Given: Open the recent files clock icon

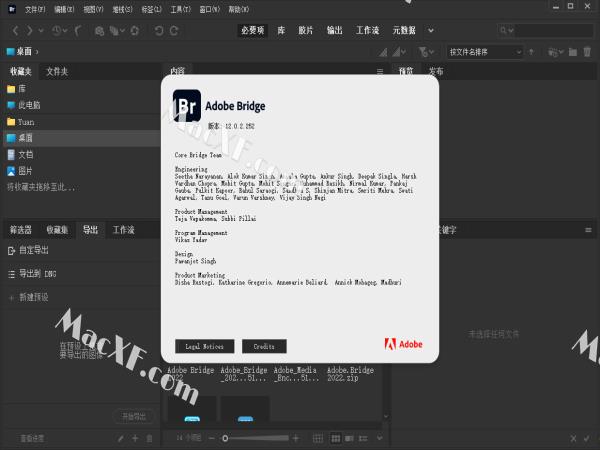Looking at the screenshot, I should pos(56,30).
